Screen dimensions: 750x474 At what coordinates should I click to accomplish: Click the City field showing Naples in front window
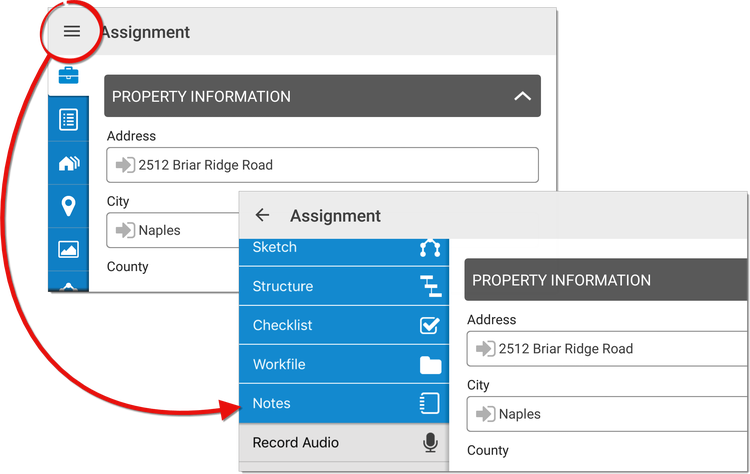tap(607, 414)
